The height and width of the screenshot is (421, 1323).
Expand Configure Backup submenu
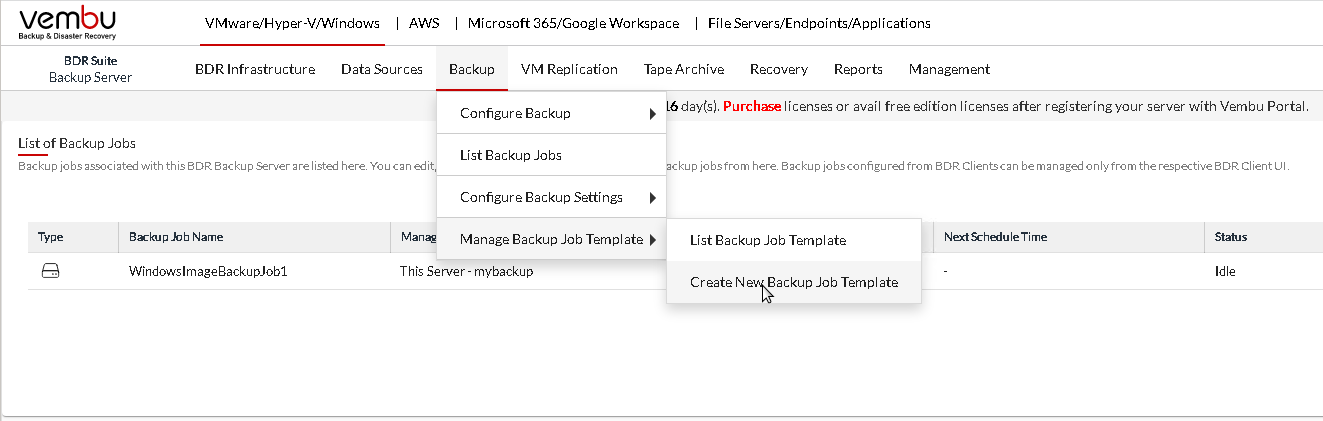pos(551,113)
